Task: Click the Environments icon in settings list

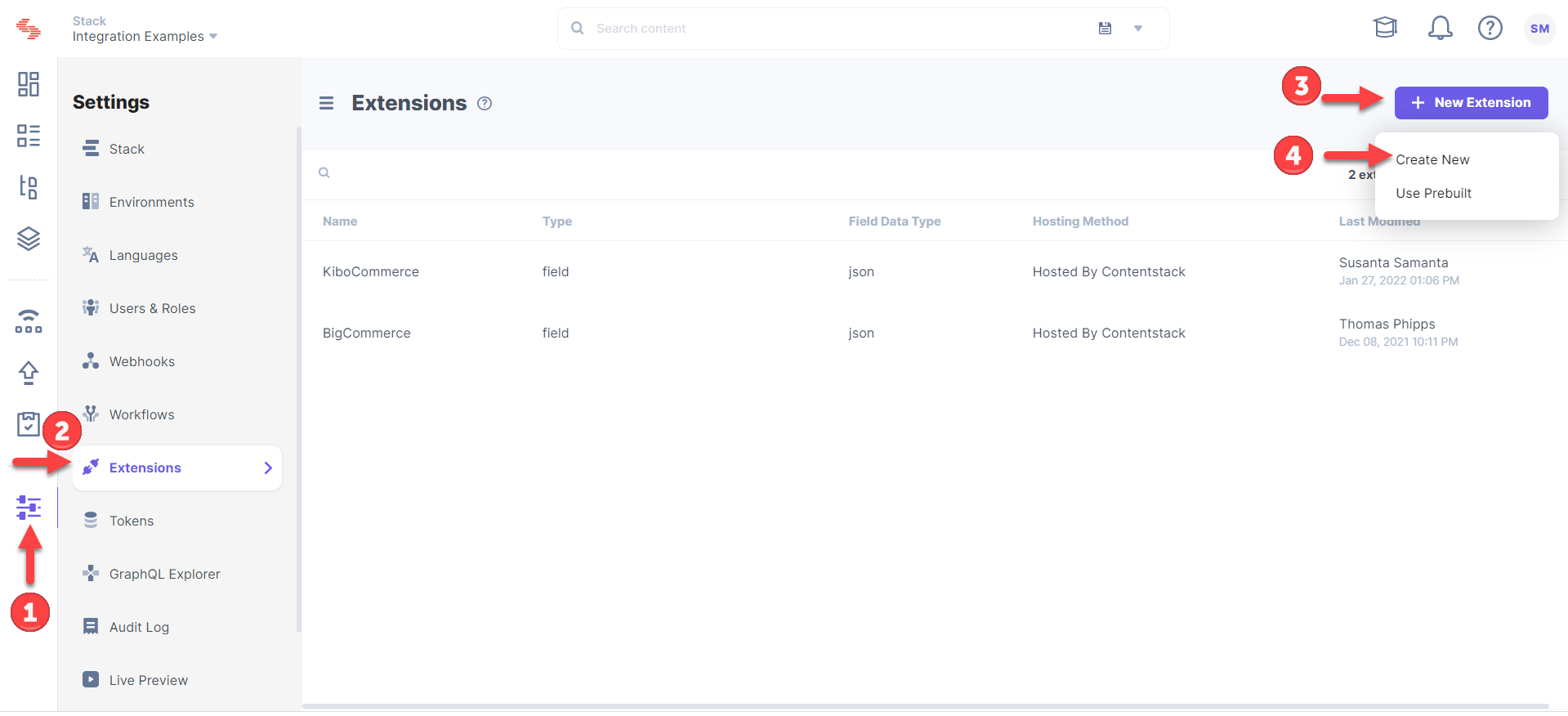Action: tap(91, 201)
